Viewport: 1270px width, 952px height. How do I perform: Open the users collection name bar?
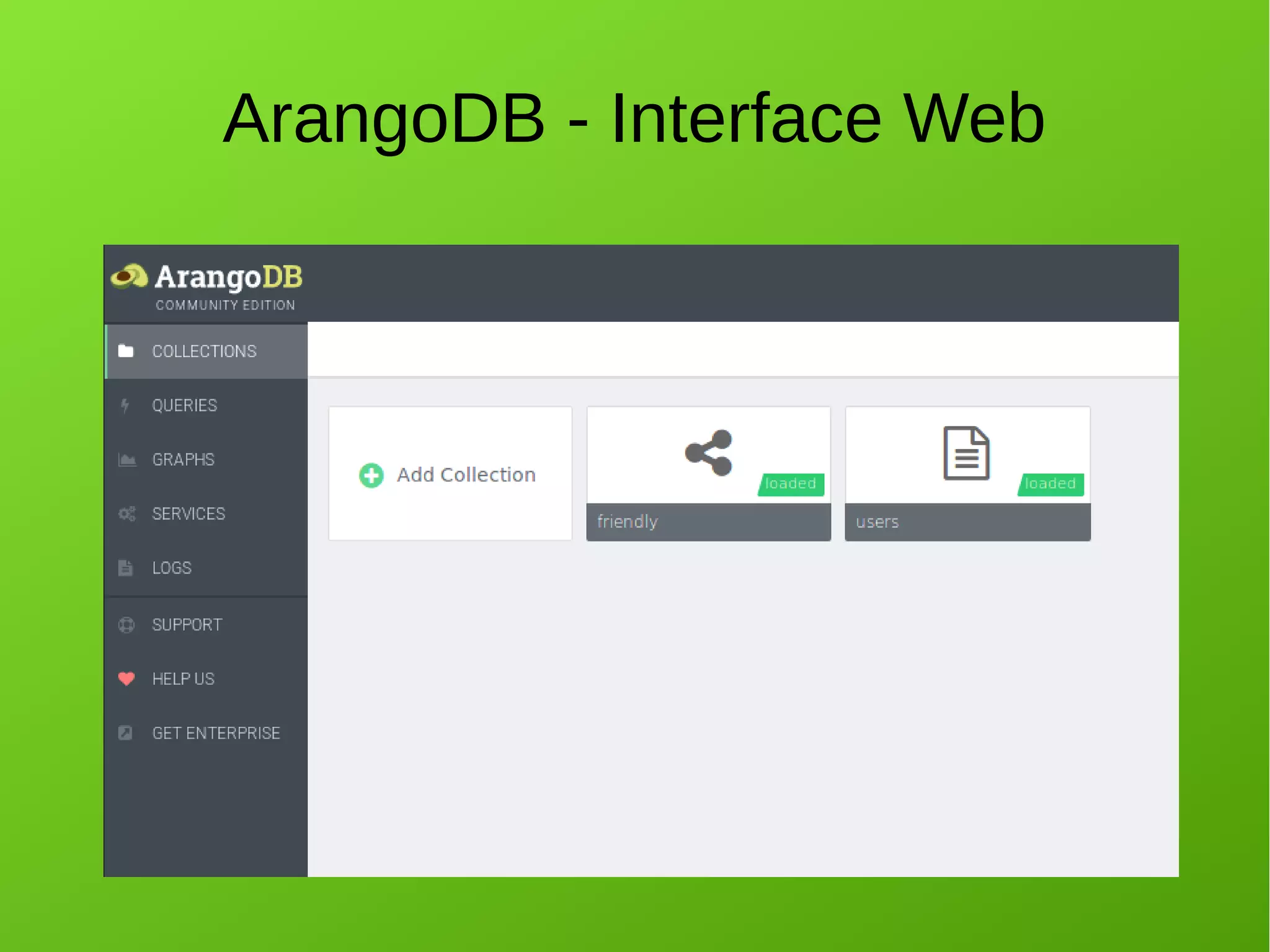coord(967,522)
